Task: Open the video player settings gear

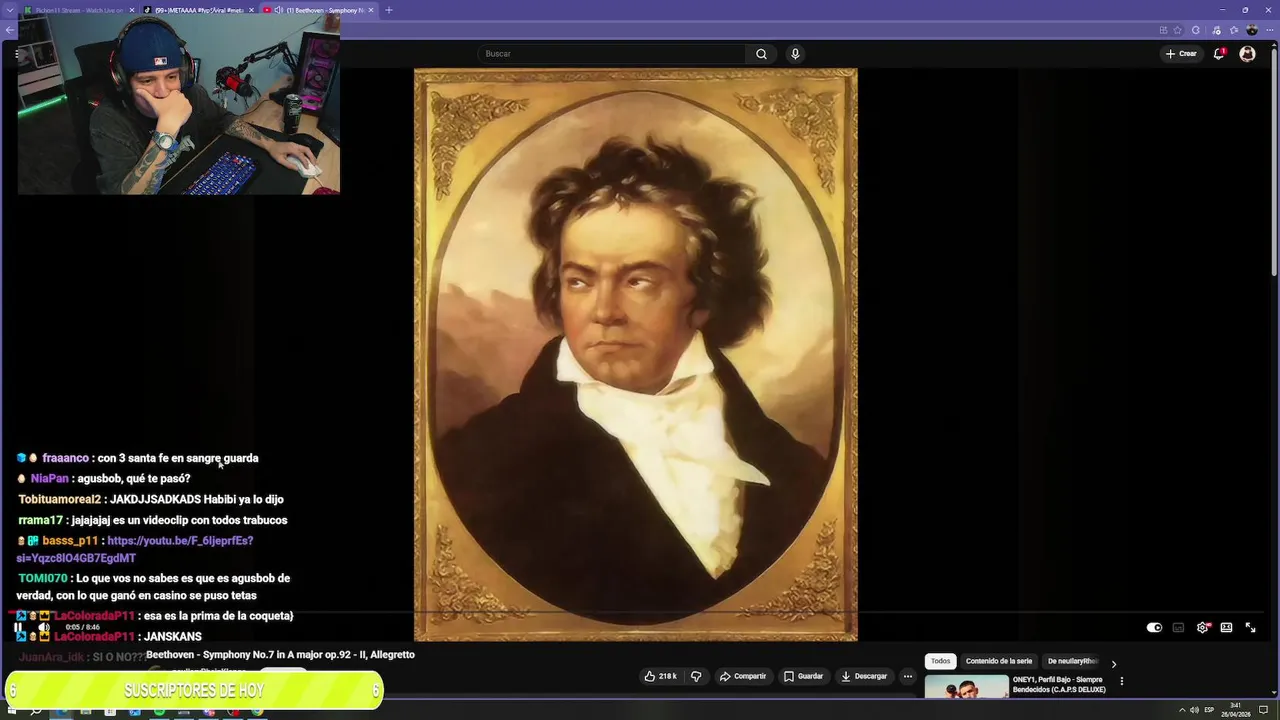Action: point(1203,628)
